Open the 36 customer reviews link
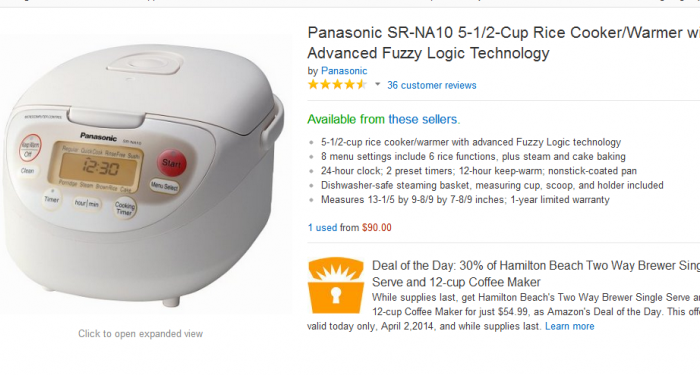This screenshot has height=375, width=700. pyautogui.click(x=431, y=85)
